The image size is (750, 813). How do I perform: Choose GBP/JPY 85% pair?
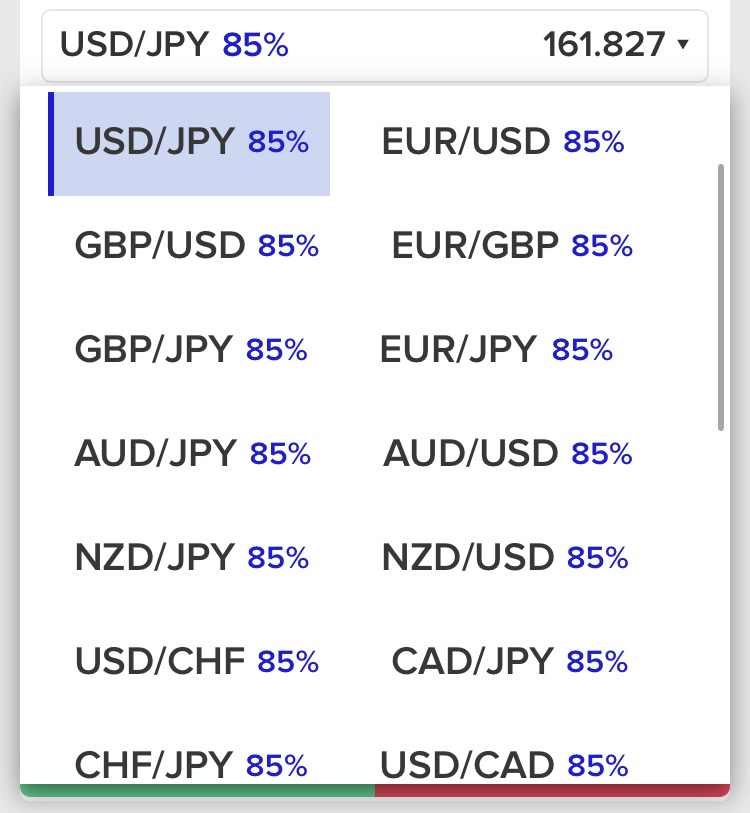tap(191, 349)
